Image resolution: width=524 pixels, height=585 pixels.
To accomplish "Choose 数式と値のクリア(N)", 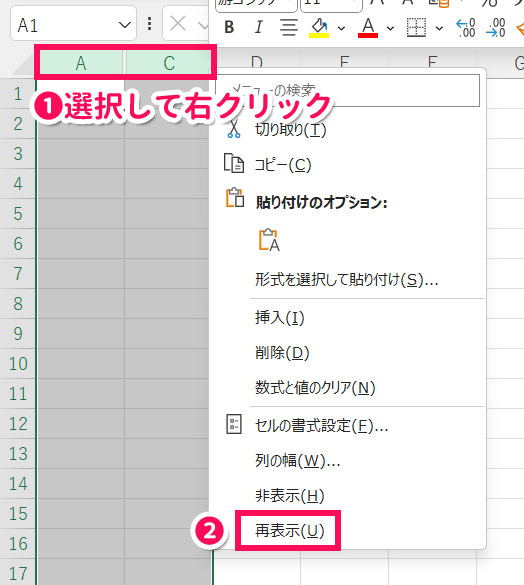I will [315, 388].
